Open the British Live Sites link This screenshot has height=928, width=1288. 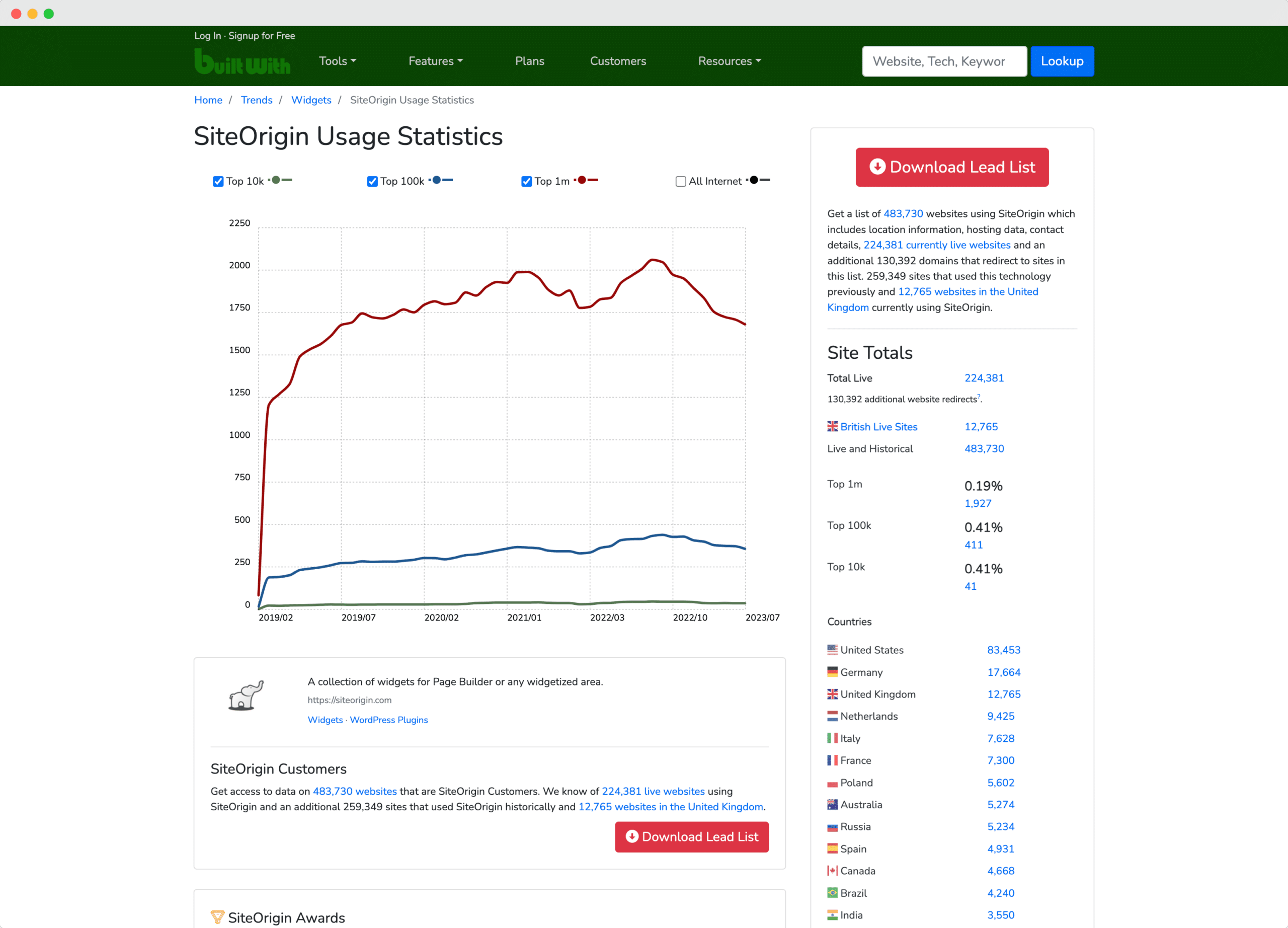tap(878, 427)
